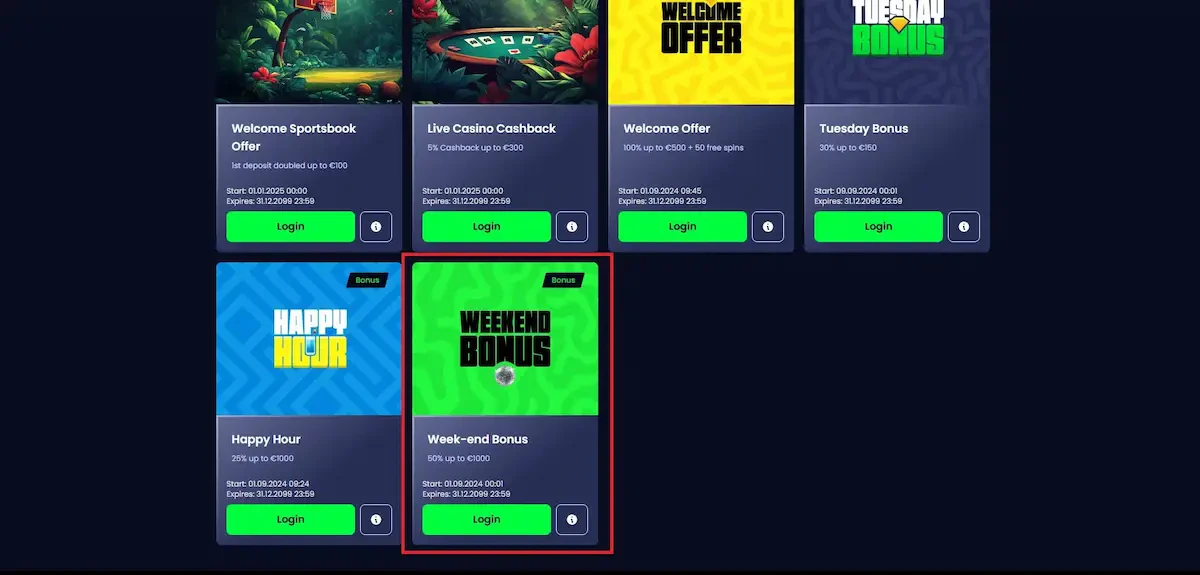The image size is (1200, 575).
Task: Click the Bonus tag on Happy Hour
Action: 367,281
